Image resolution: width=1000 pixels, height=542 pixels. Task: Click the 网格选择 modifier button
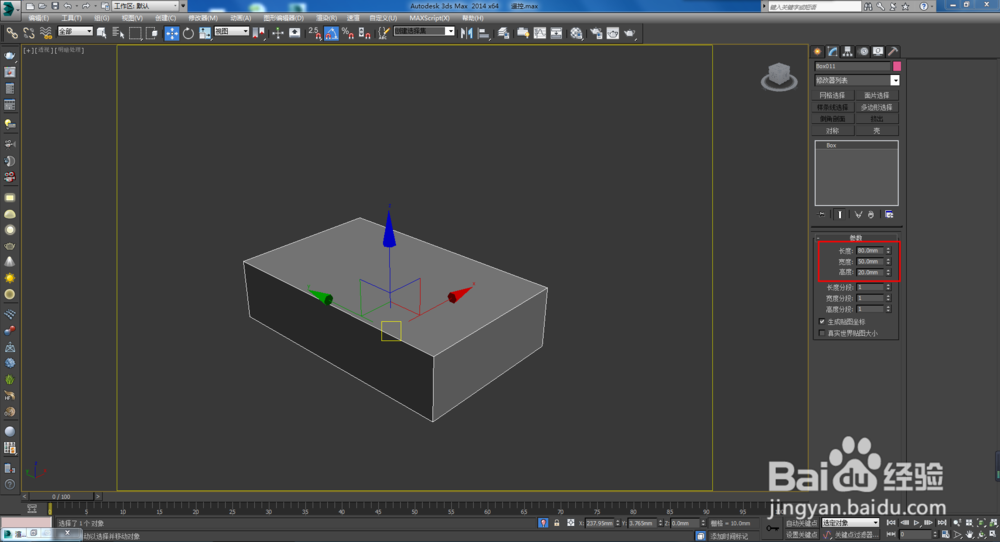pos(832,96)
